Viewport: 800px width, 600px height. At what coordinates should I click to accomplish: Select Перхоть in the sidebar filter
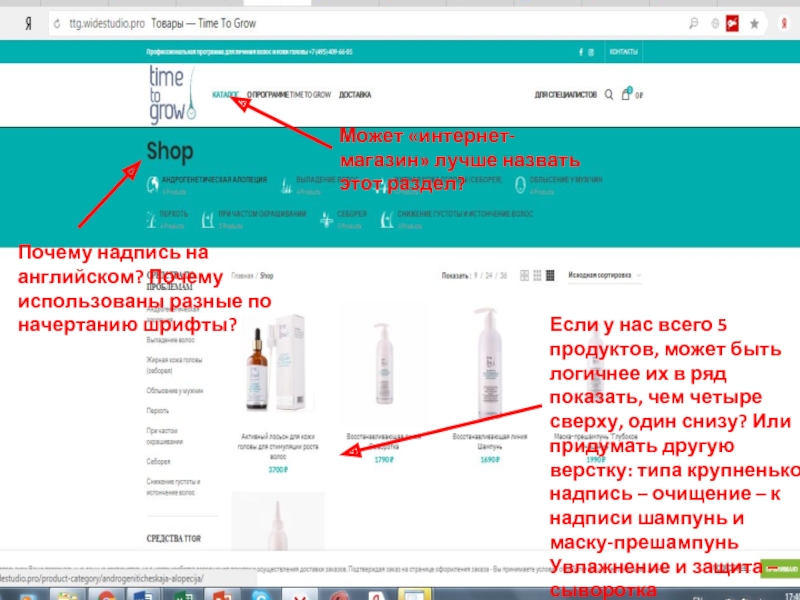(x=158, y=411)
